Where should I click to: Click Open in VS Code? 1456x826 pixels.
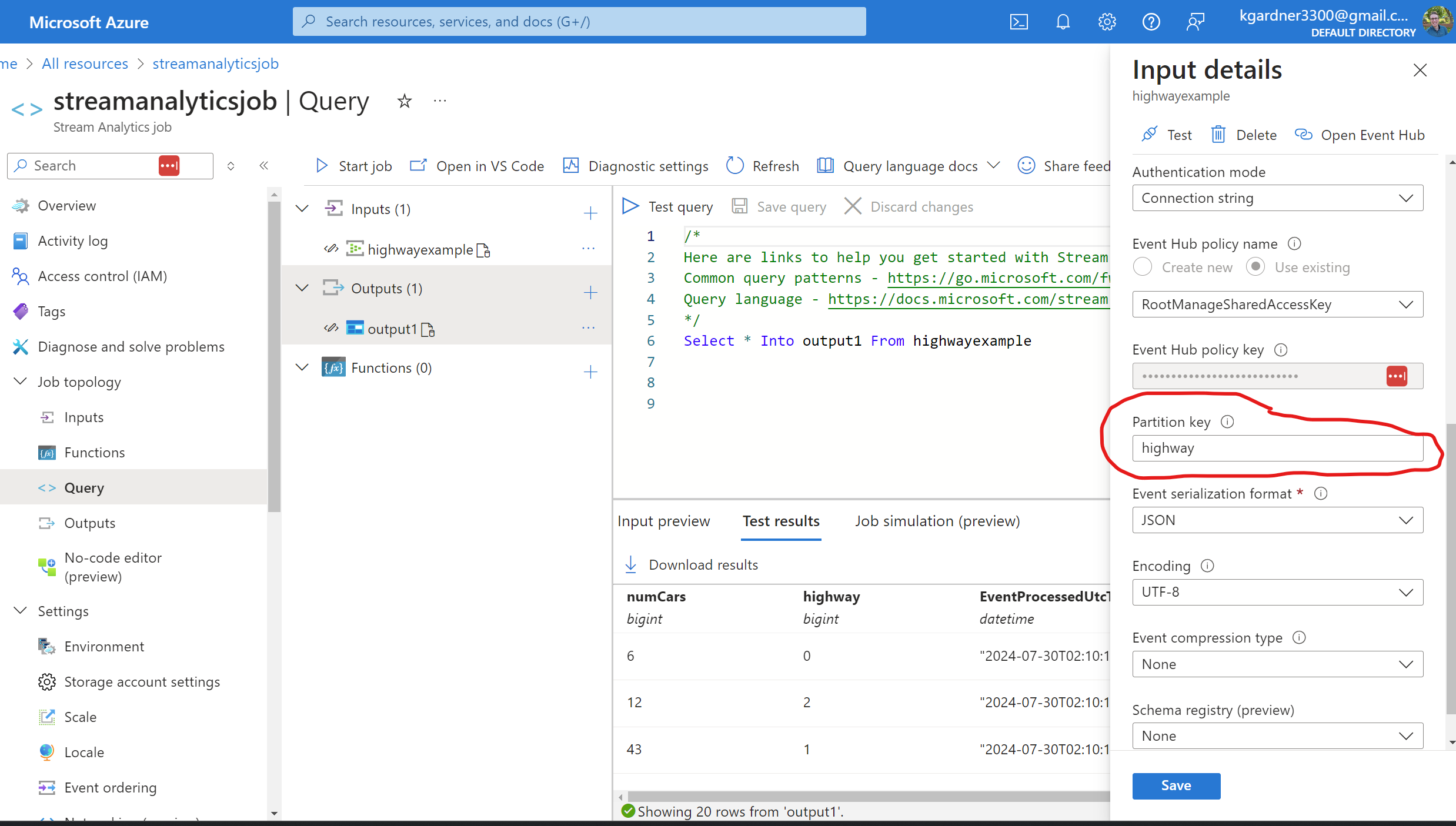tap(477, 166)
